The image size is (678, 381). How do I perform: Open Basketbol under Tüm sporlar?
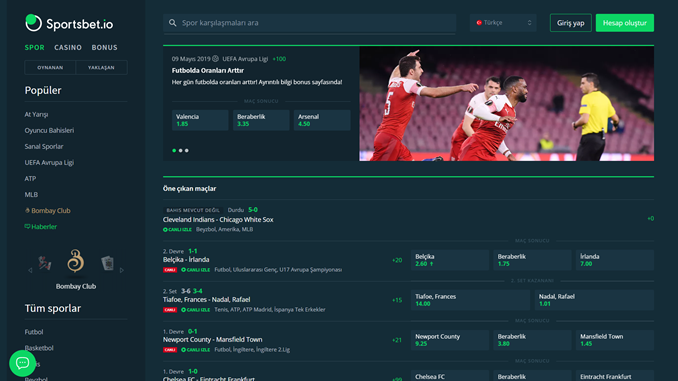39,348
